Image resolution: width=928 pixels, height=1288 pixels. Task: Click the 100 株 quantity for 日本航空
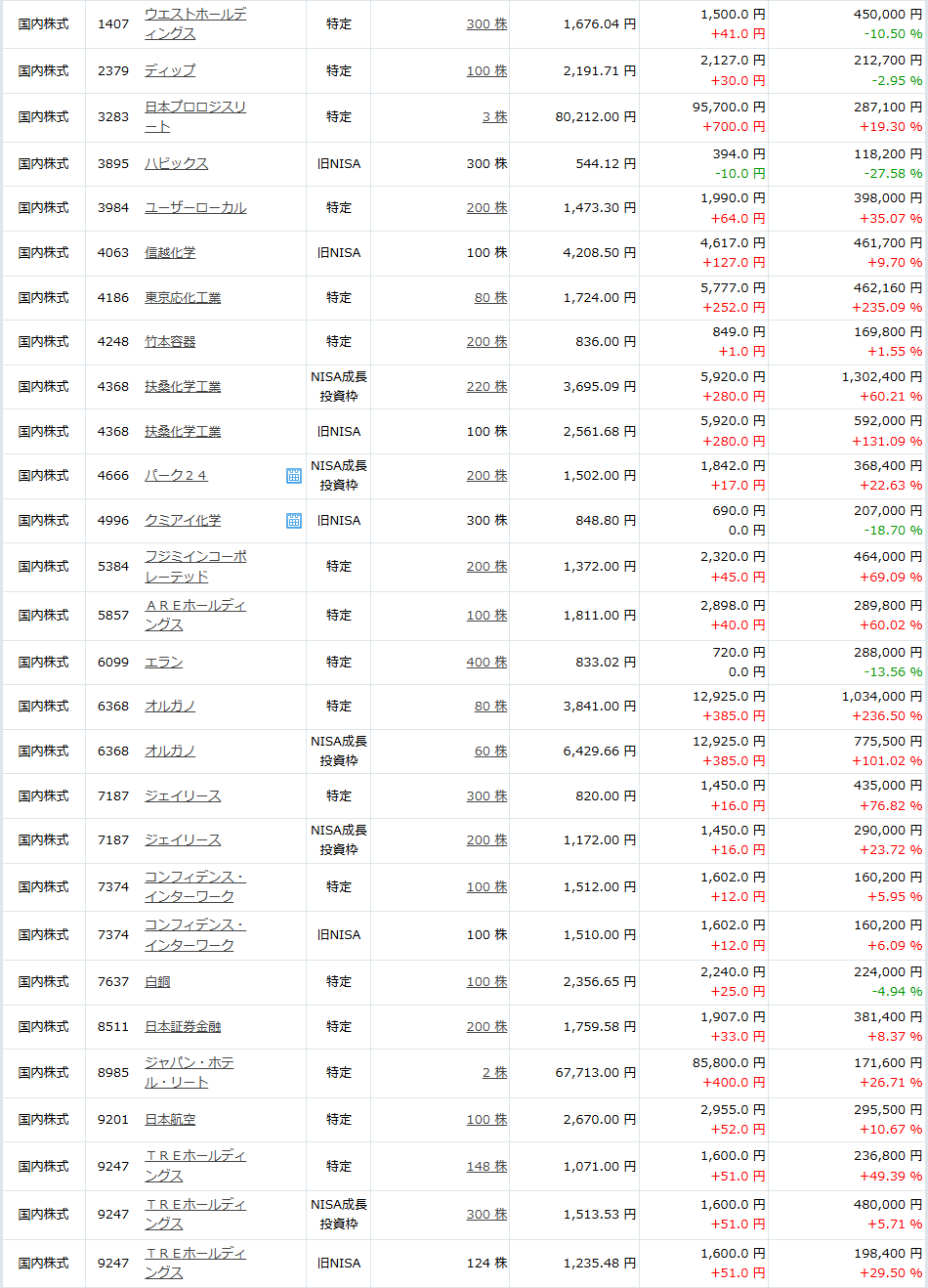[486, 1119]
